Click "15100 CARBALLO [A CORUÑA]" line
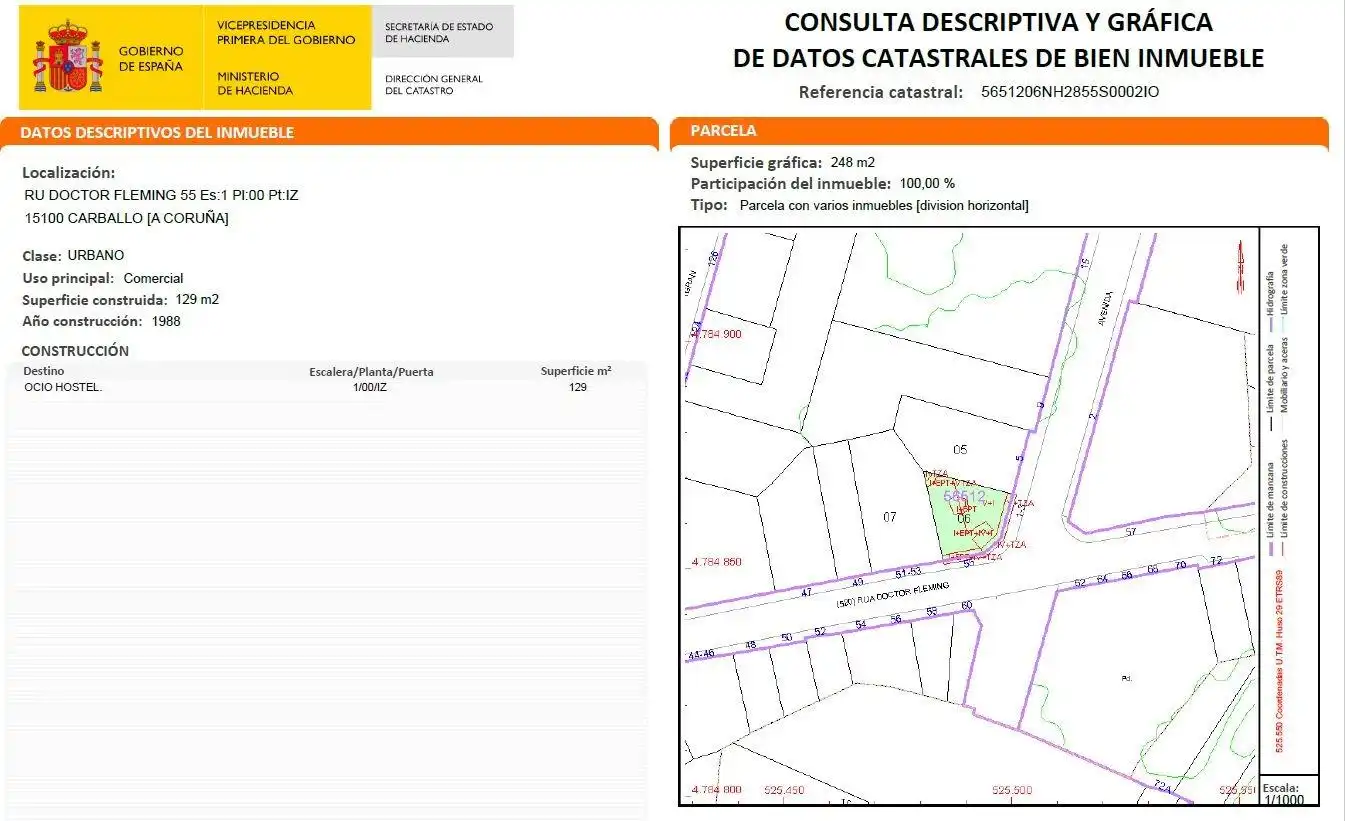 pos(126,219)
